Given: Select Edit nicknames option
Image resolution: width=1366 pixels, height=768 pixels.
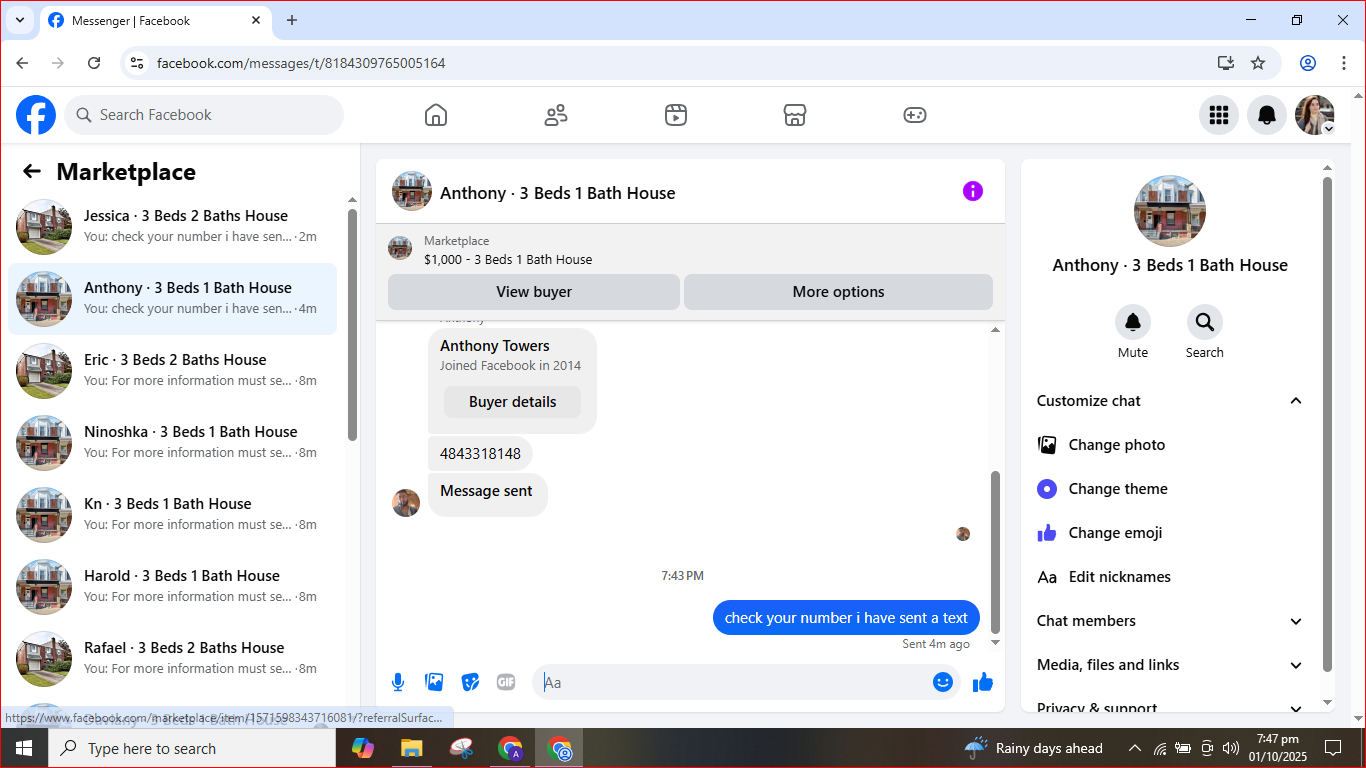Looking at the screenshot, I should tap(1170, 577).
